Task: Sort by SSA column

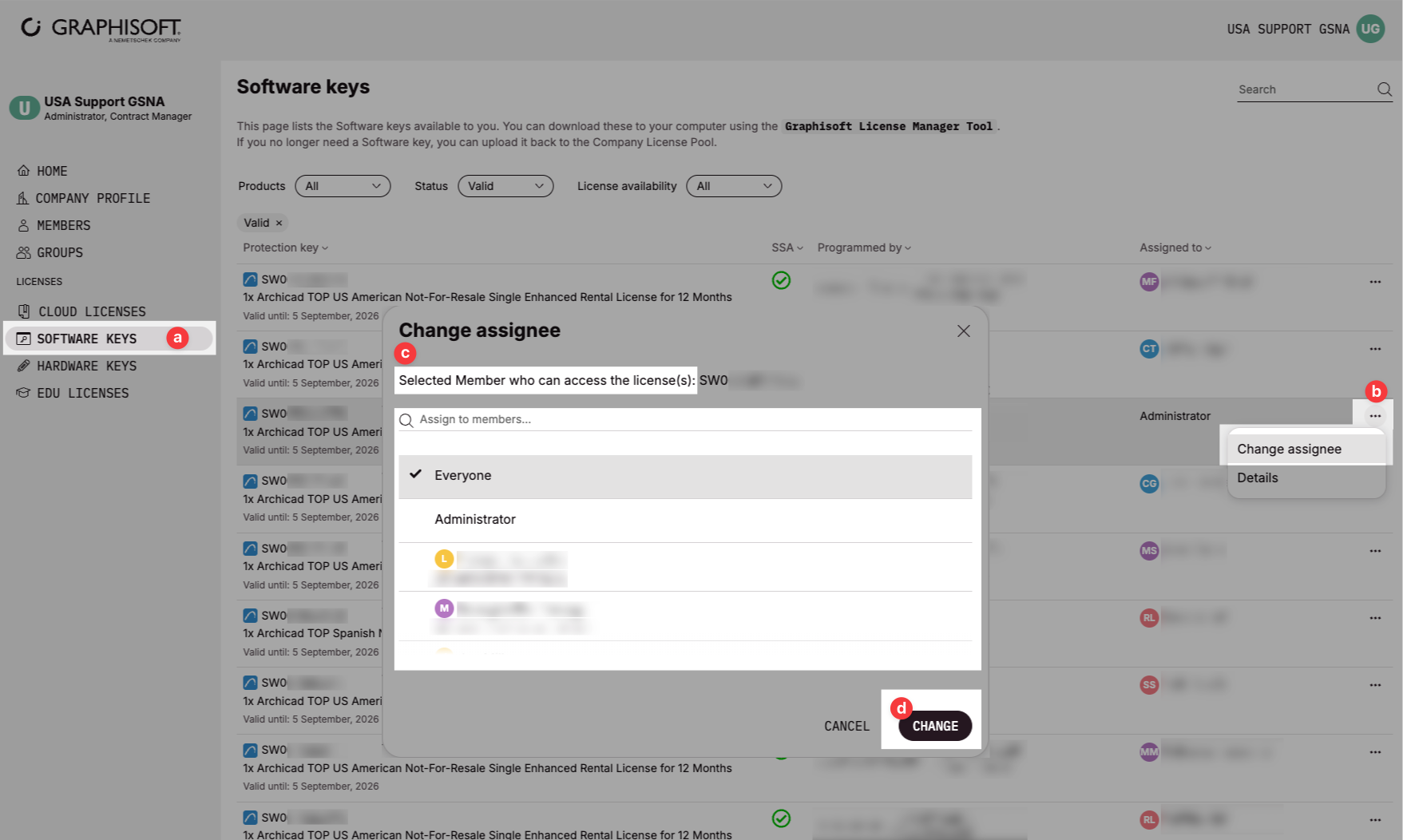Action: tap(787, 248)
